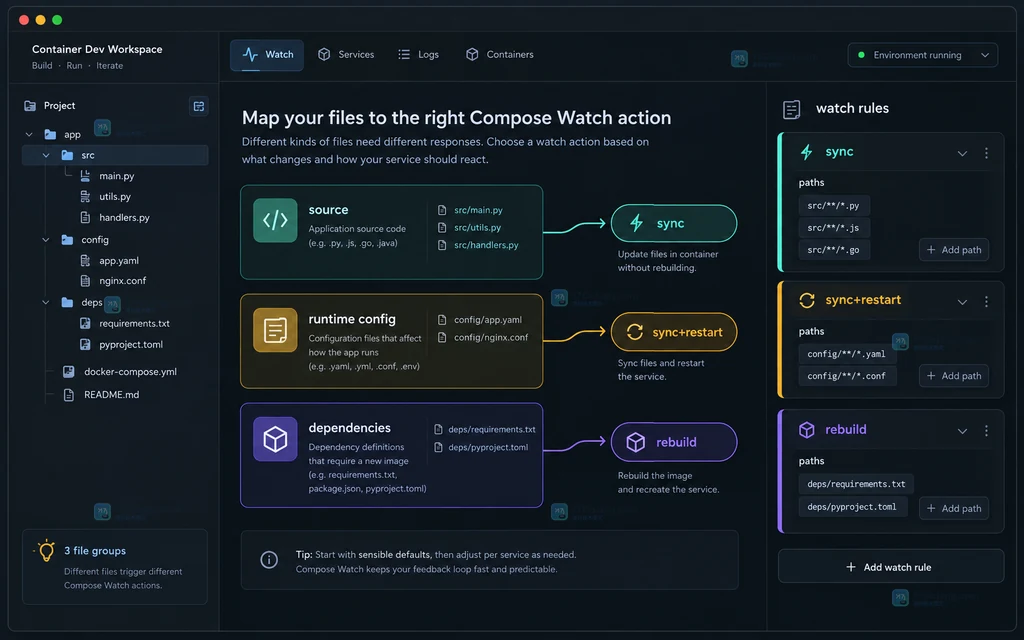The width and height of the screenshot is (1024, 640).
Task: Click the rebuild rule cube icon
Action: 807,430
